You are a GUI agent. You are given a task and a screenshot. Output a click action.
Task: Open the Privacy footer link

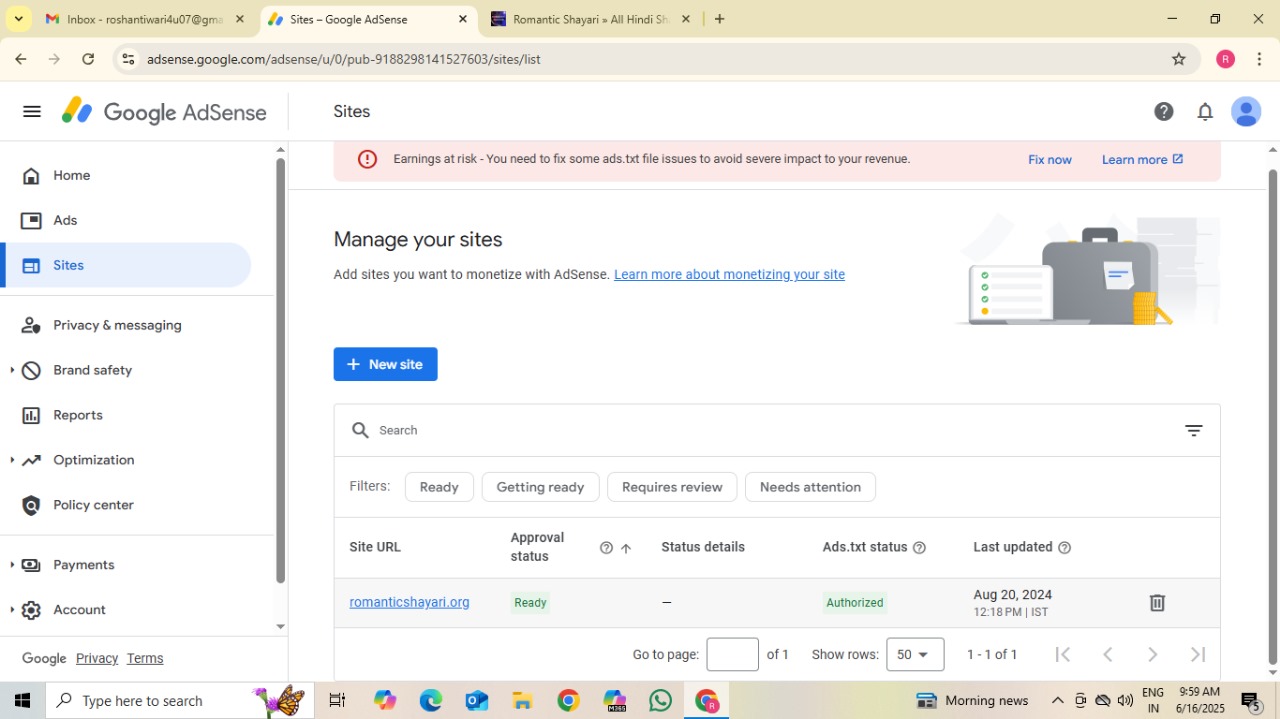click(97, 658)
